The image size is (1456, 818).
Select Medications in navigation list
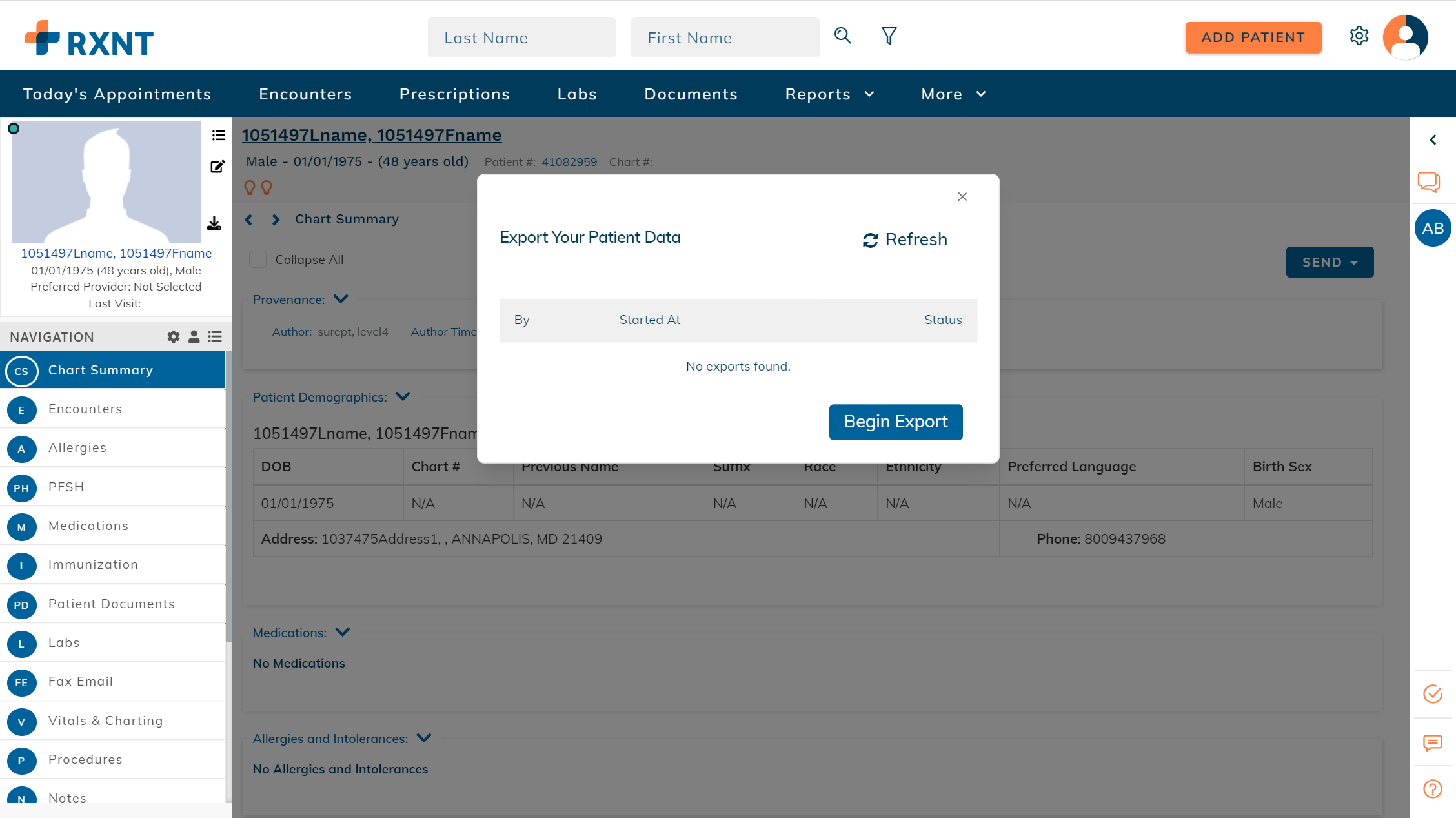pos(88,526)
